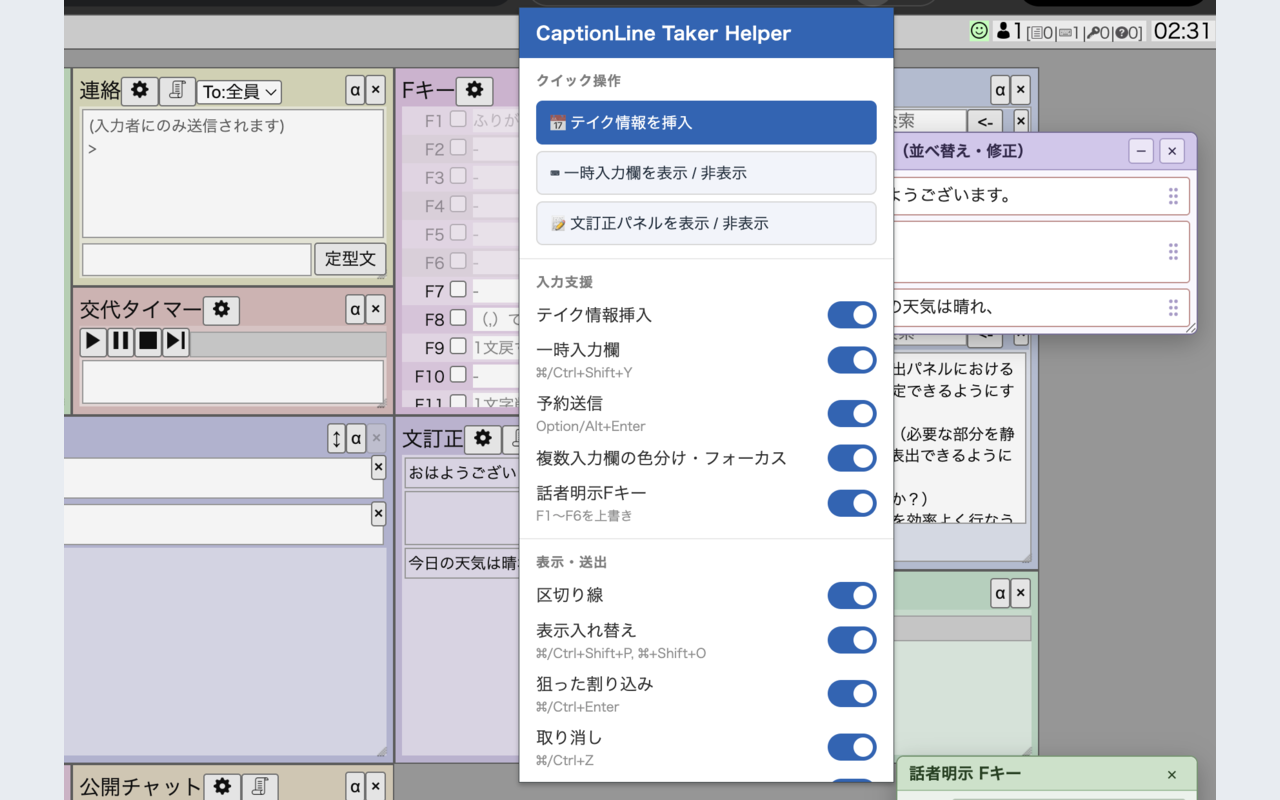The height and width of the screenshot is (800, 1280).
Task: Click the 交代タイマー progress bar
Action: [288, 343]
